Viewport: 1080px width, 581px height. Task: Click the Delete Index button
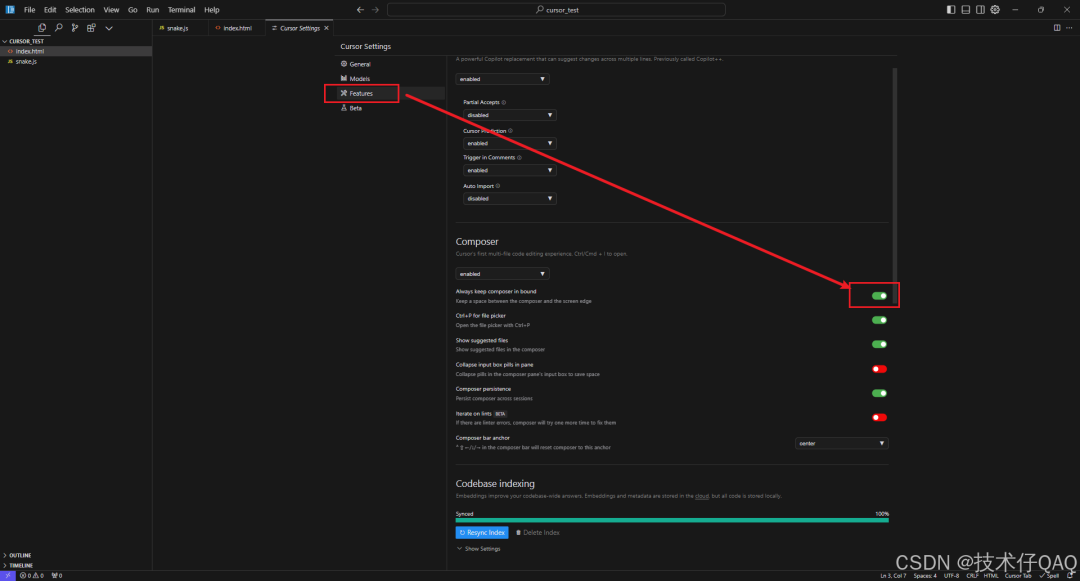538,533
